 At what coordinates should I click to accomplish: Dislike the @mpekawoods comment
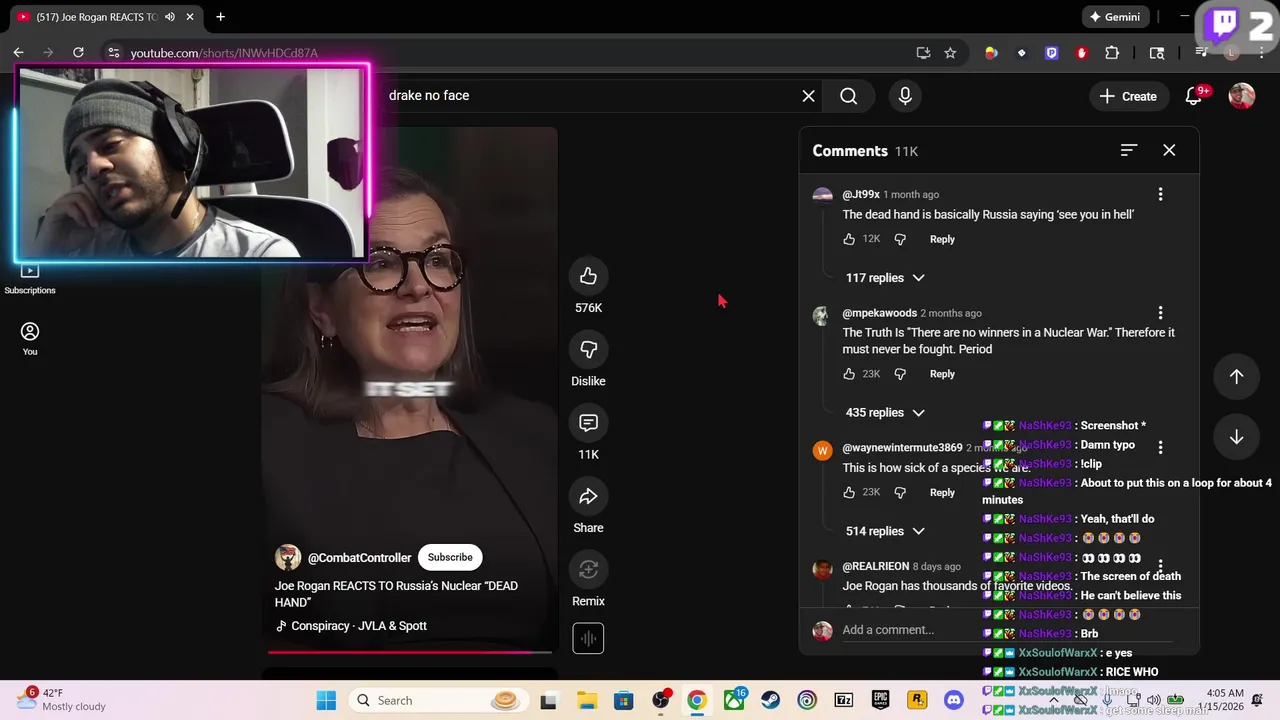tap(900, 374)
